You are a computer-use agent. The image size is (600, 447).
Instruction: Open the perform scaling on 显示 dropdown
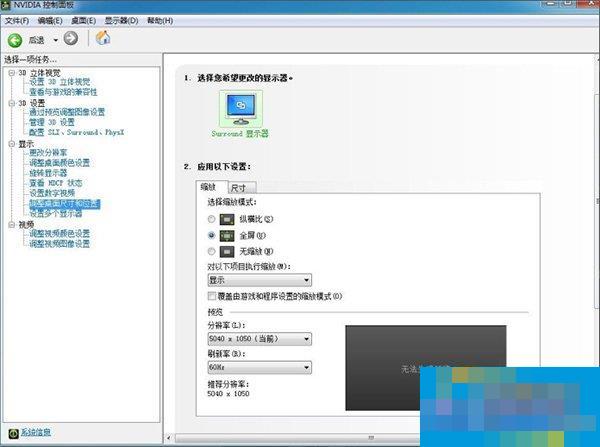click(259, 280)
